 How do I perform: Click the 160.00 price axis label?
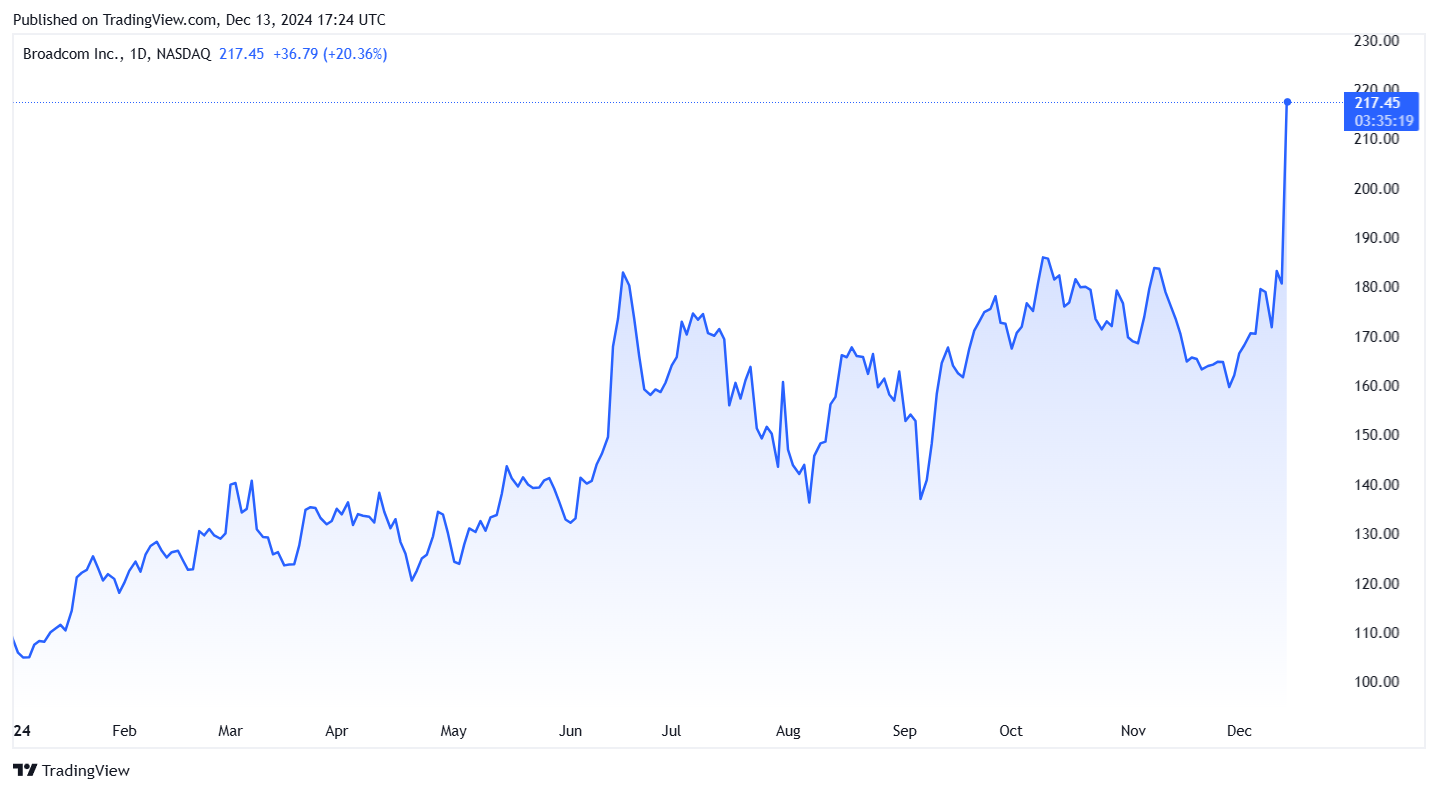point(1375,386)
